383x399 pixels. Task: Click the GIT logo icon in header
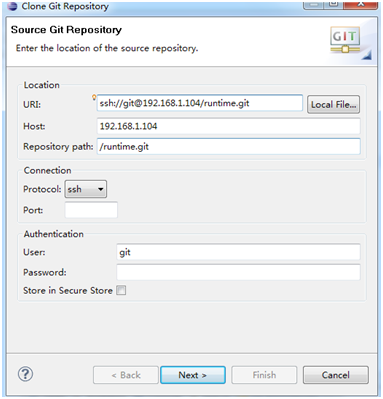pyautogui.click(x=345, y=40)
